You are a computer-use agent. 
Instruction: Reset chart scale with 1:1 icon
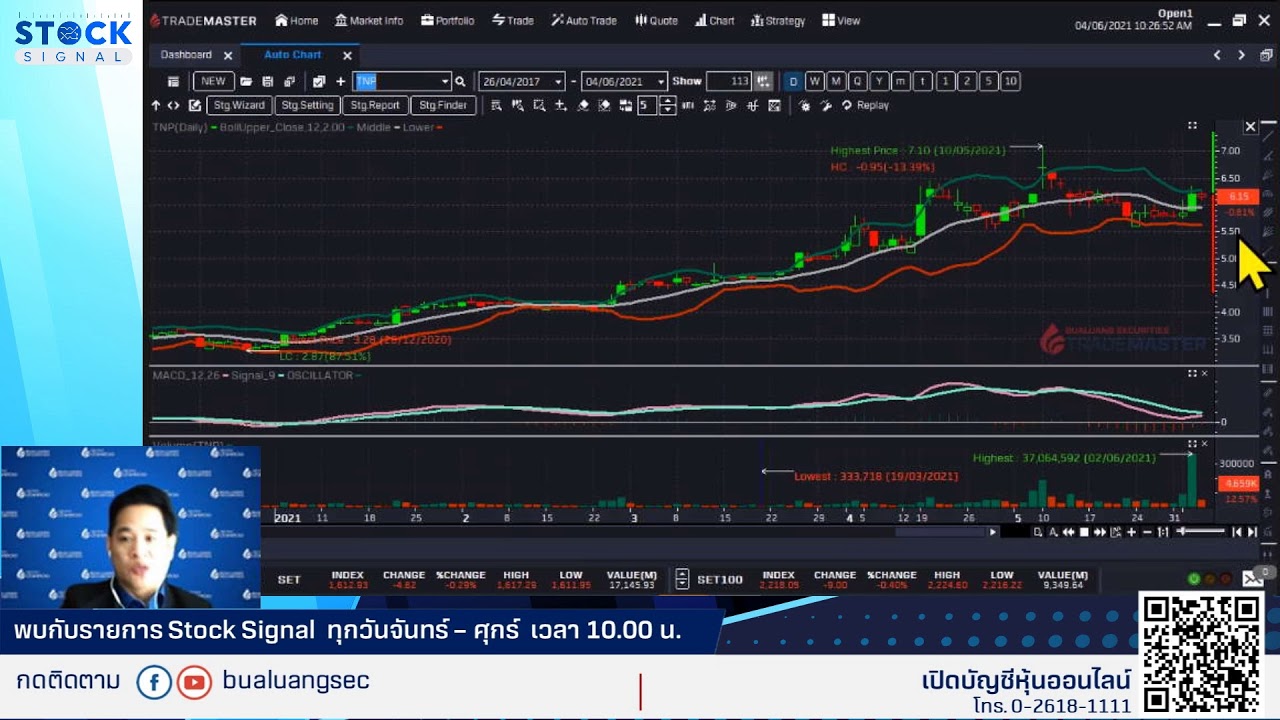[1163, 532]
